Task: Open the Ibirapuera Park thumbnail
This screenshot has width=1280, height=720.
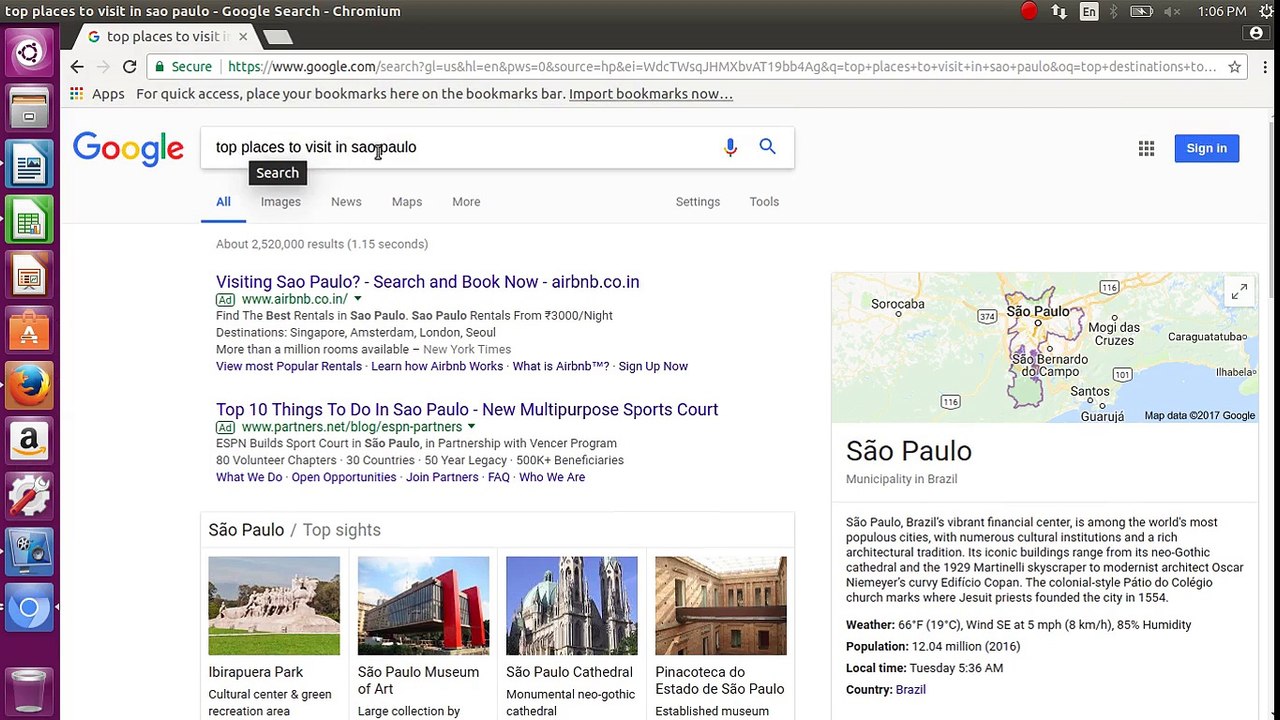Action: tap(274, 606)
